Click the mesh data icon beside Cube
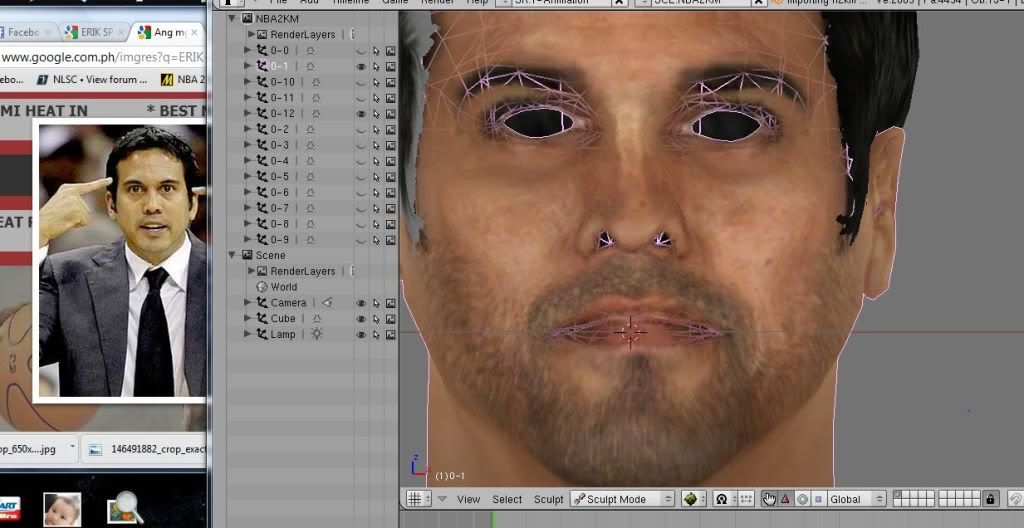 click(317, 318)
